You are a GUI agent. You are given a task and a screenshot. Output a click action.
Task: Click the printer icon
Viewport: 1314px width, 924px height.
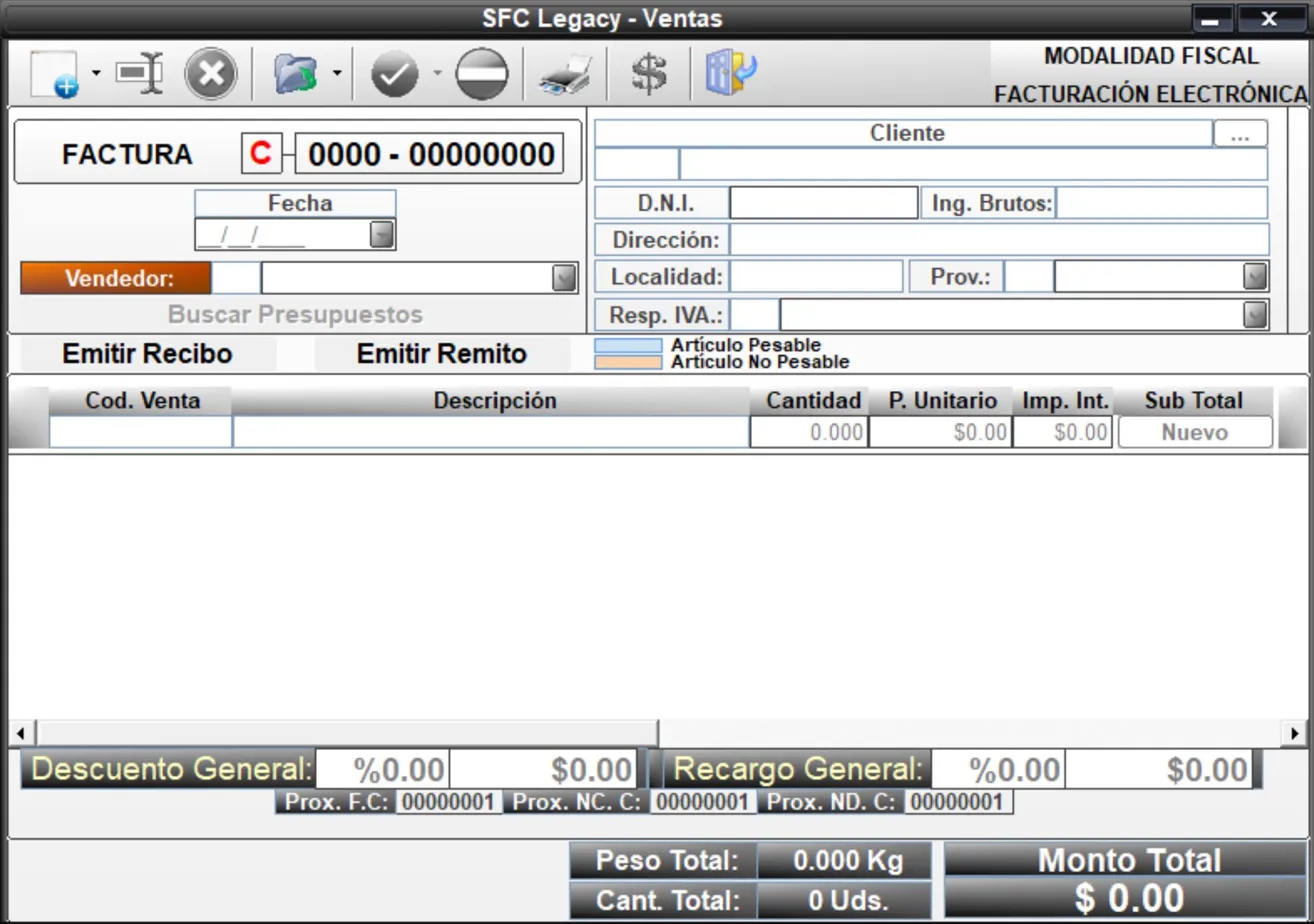pos(566,74)
